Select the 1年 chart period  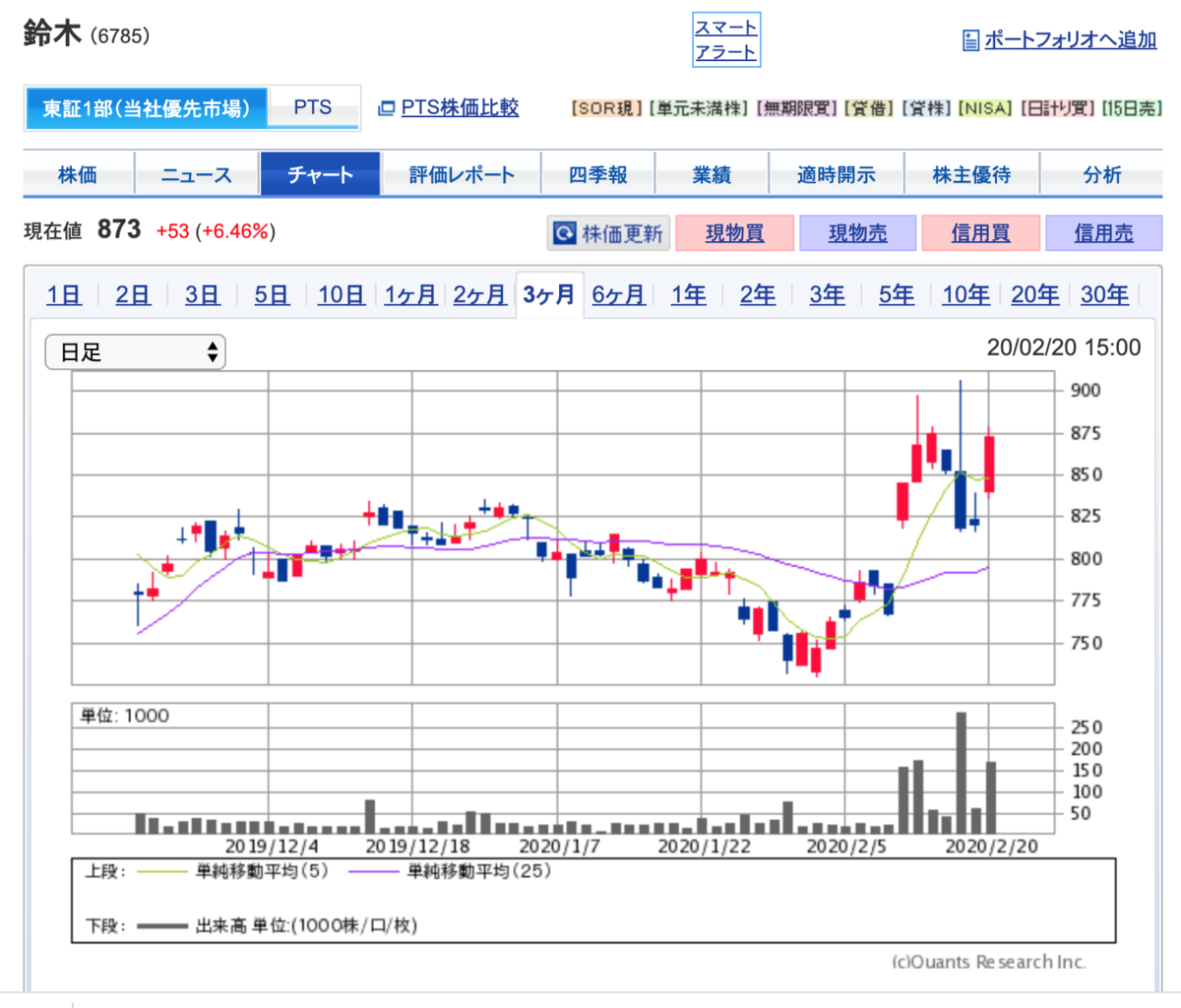(688, 294)
